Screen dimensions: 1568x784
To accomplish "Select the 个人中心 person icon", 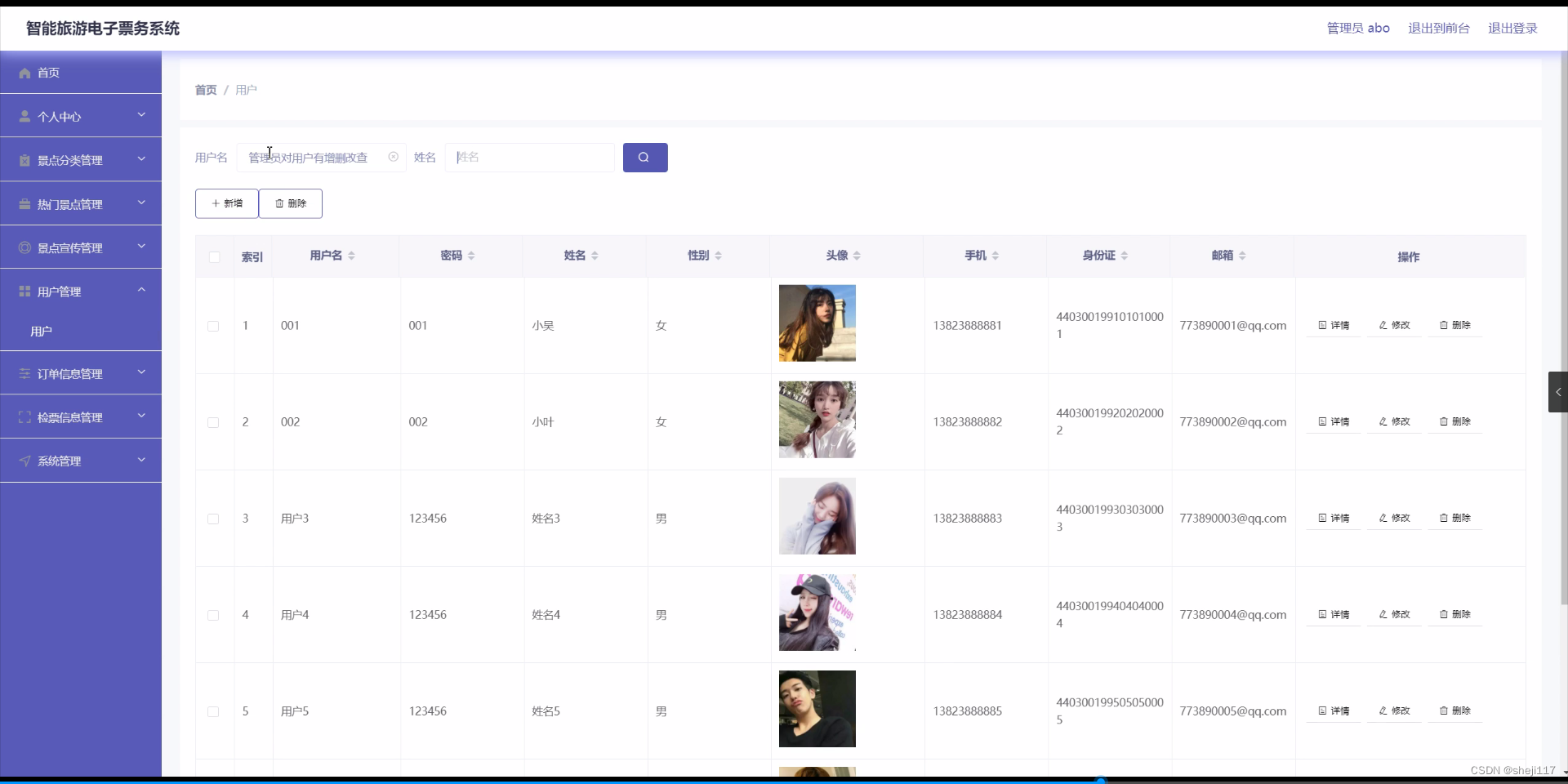I will point(24,115).
